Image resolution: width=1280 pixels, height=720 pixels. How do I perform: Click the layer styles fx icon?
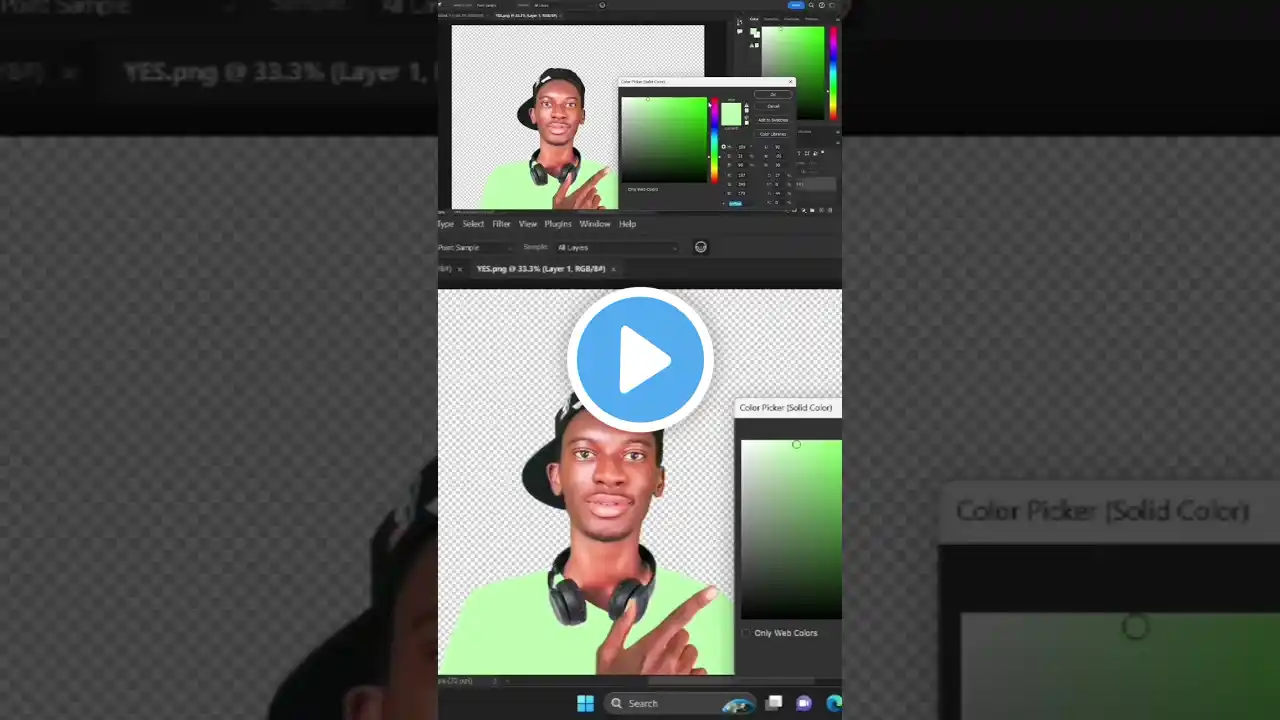[x=788, y=210]
